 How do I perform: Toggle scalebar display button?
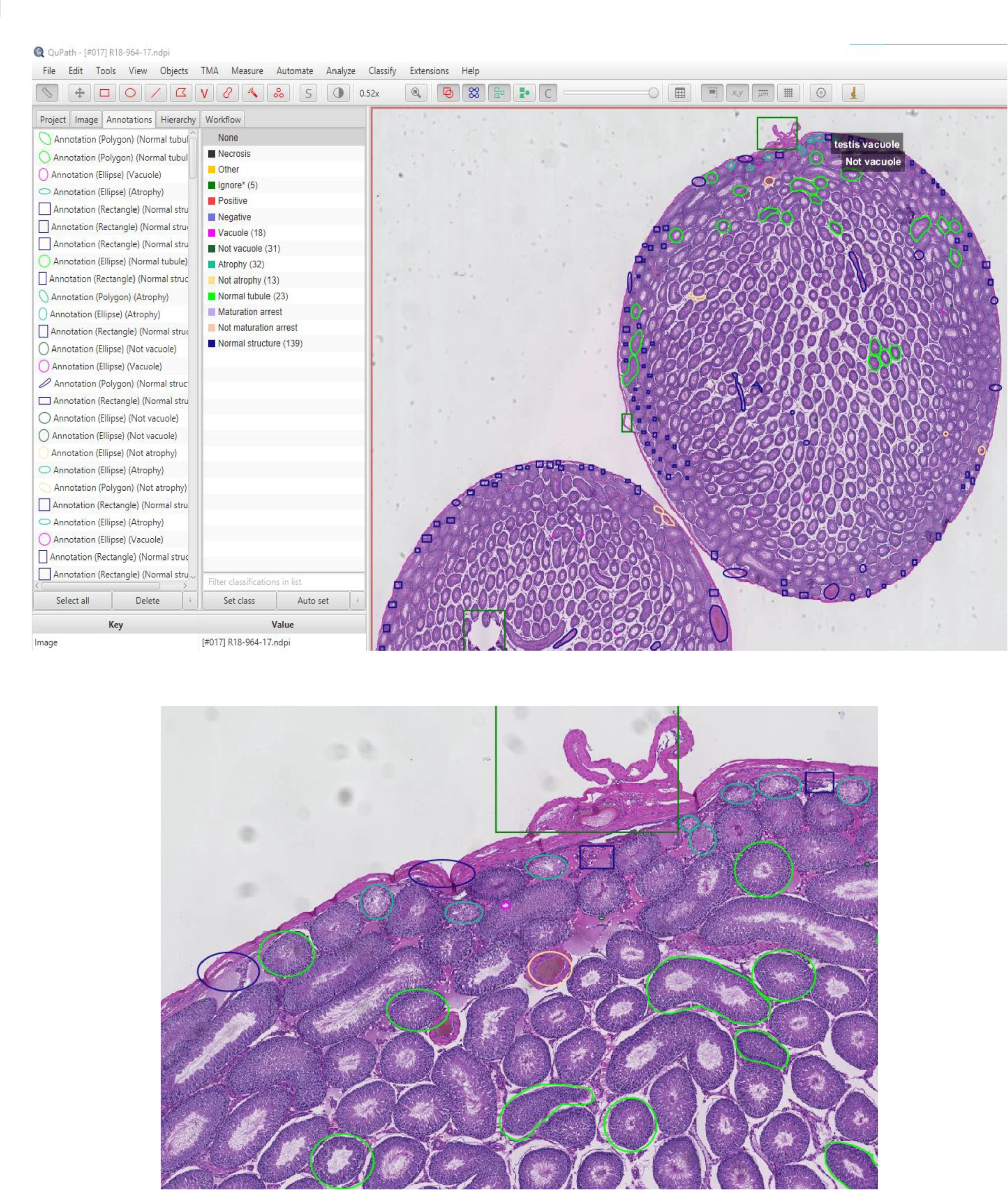(x=763, y=93)
